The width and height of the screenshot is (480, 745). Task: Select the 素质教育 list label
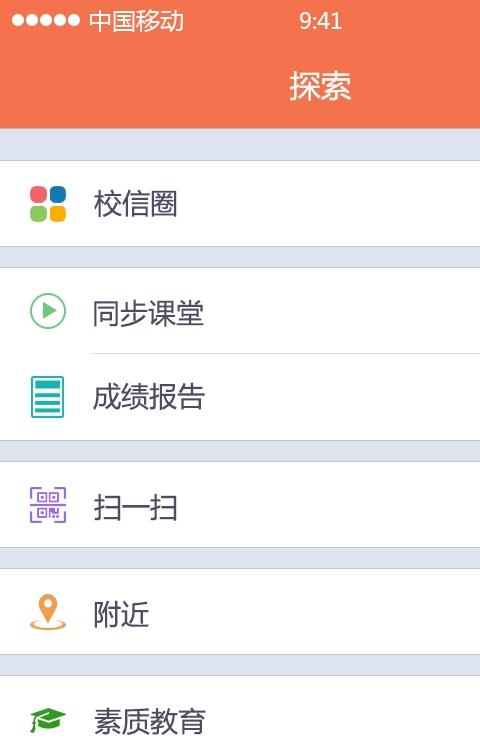point(150,721)
